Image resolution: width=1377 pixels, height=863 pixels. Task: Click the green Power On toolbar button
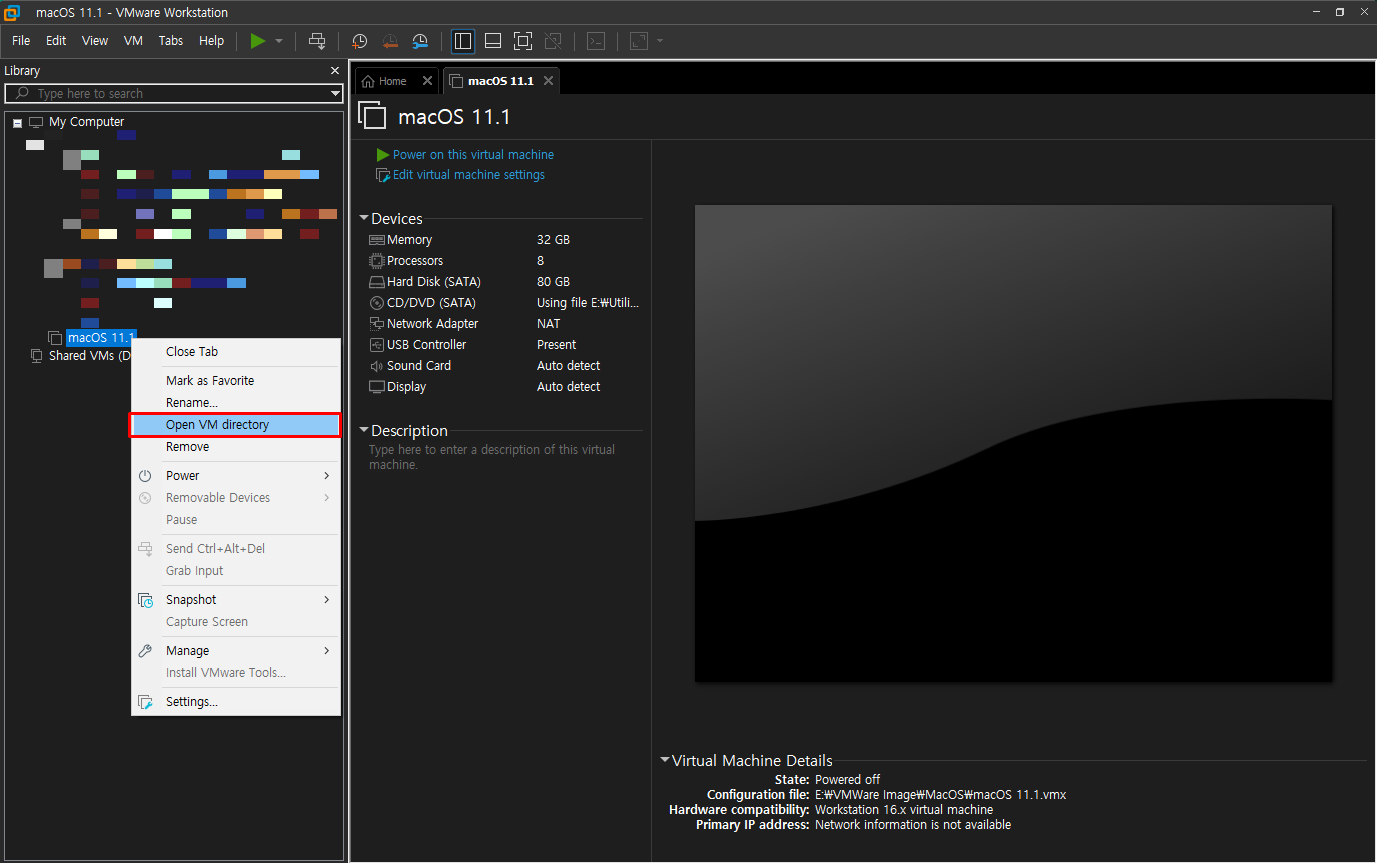(258, 41)
